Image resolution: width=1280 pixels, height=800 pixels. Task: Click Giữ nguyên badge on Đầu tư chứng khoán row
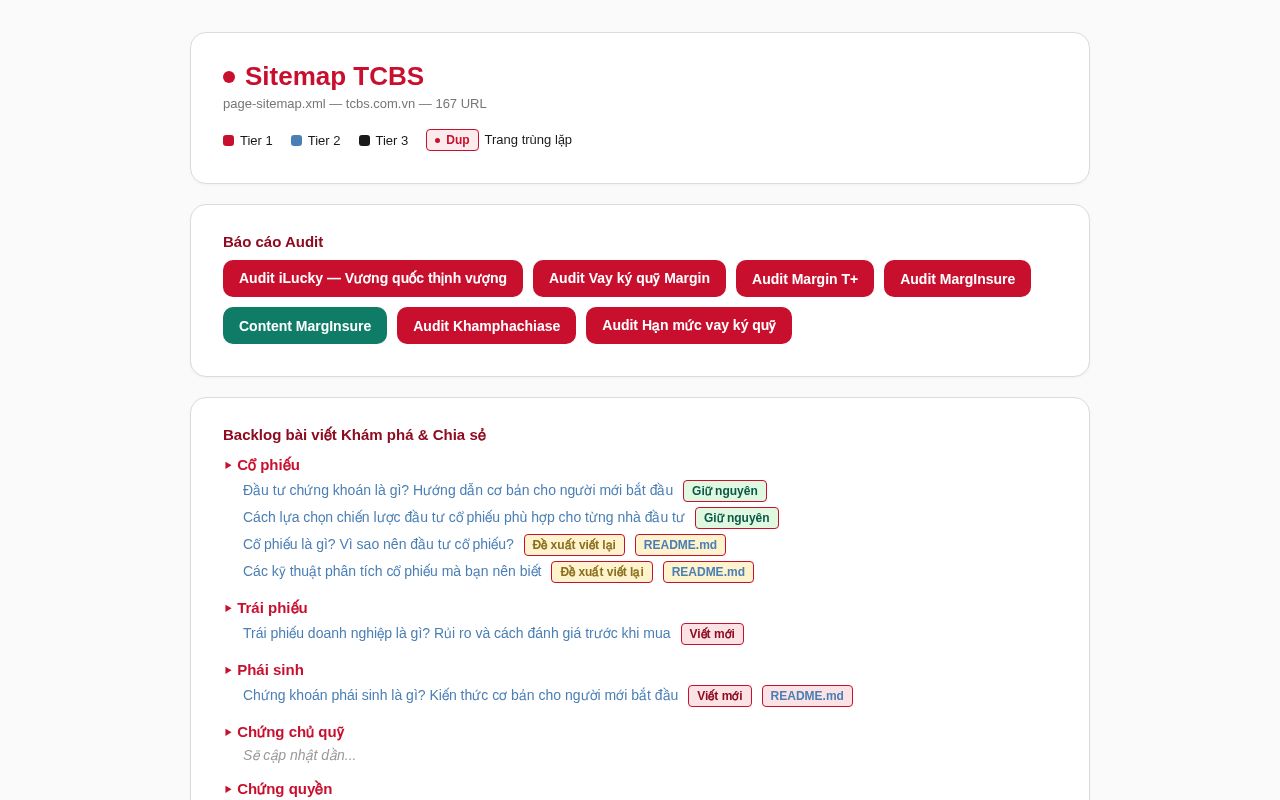[725, 491]
